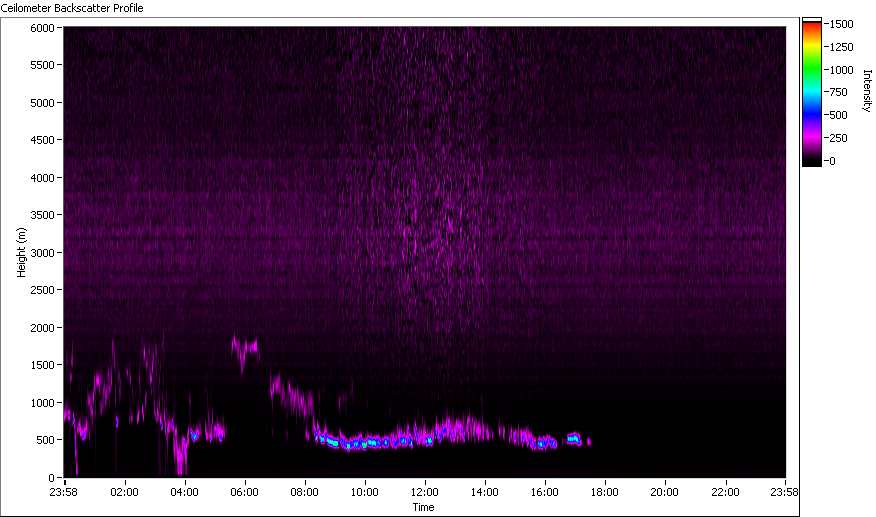Viewport: 876px width, 517px height.
Task: Click the 1000 height tick label
Action: [42, 402]
